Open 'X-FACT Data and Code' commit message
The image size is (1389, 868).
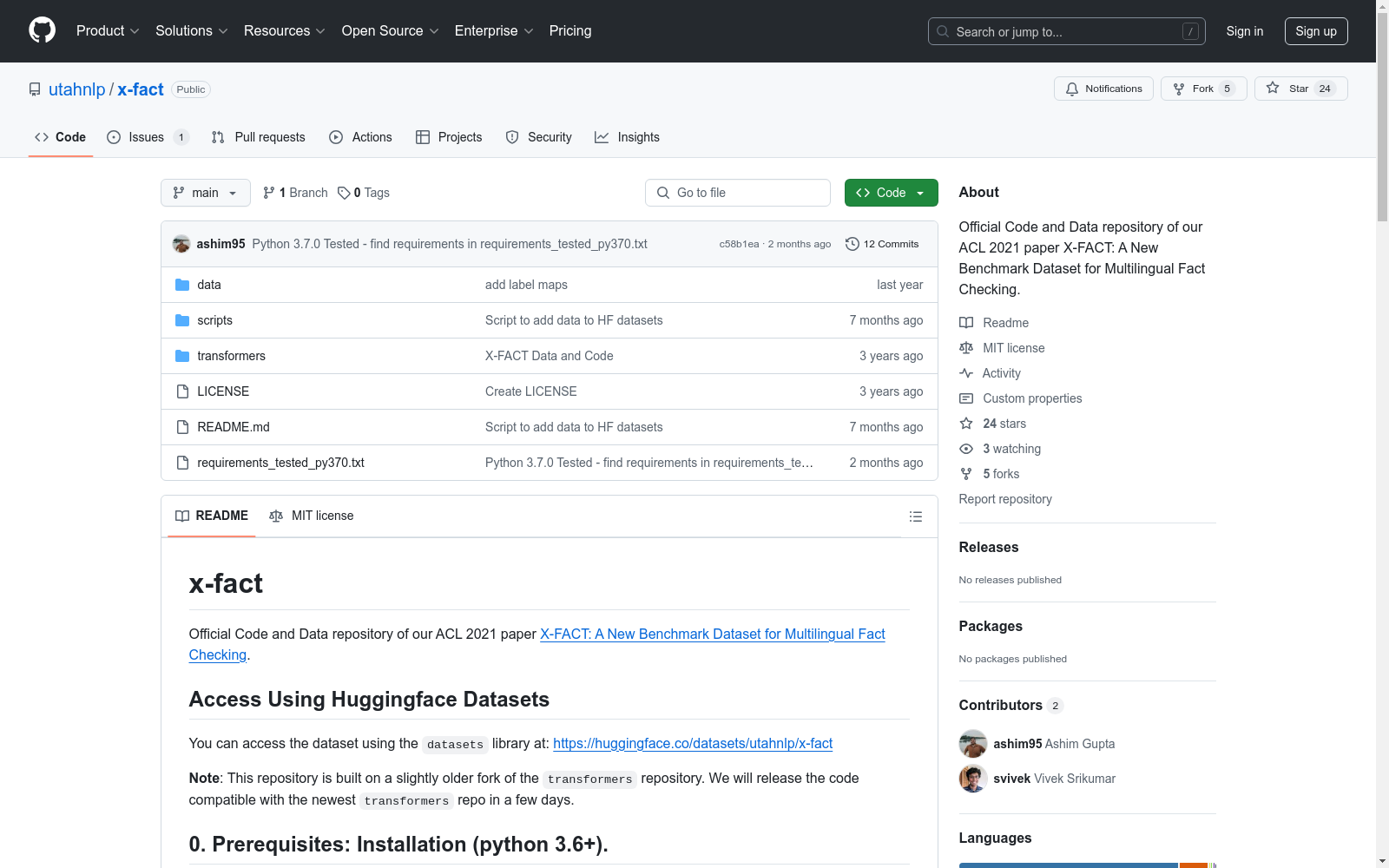coord(549,356)
